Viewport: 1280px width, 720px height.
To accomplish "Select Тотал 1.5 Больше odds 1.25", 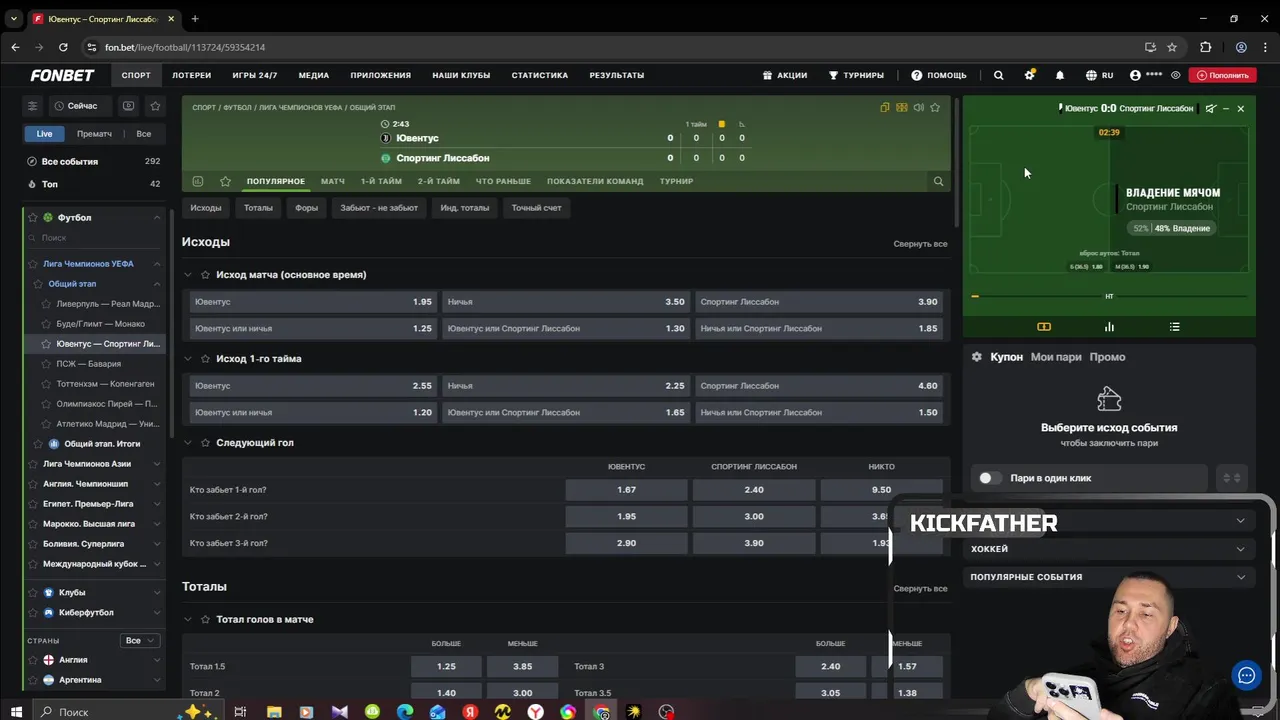I will click(446, 667).
